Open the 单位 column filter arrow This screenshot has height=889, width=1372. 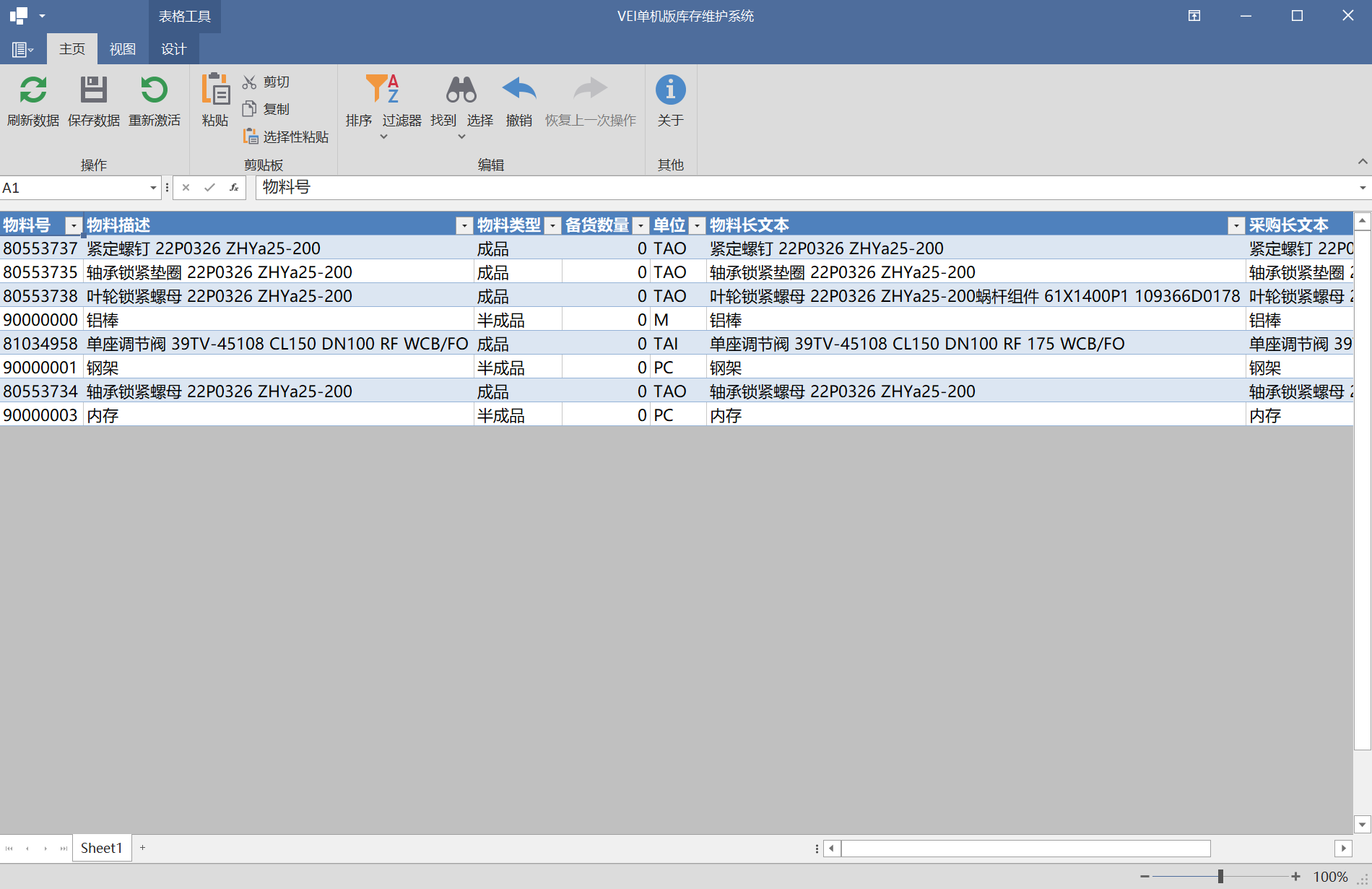tap(697, 226)
